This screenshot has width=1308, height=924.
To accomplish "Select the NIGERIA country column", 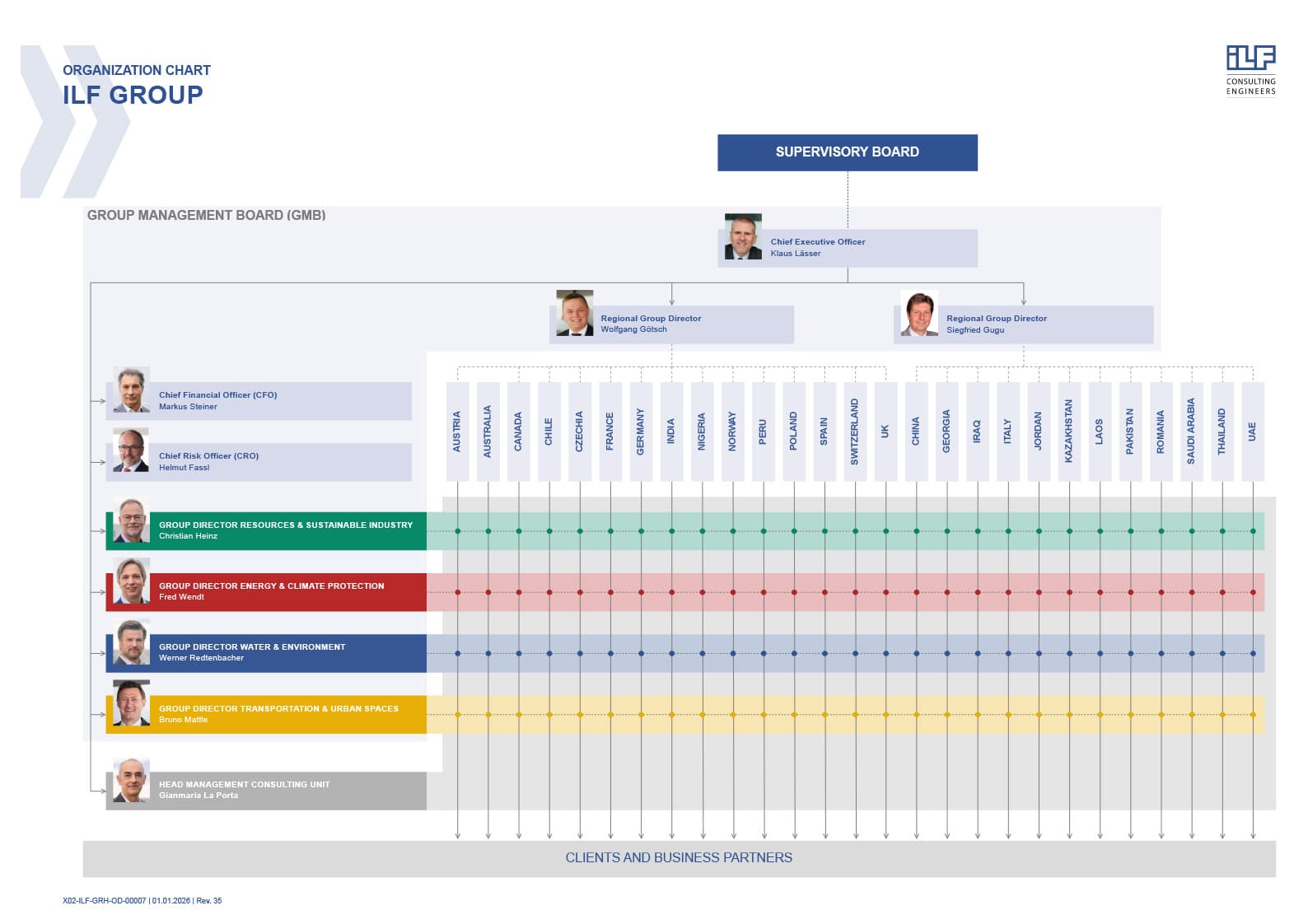I will 702,432.
